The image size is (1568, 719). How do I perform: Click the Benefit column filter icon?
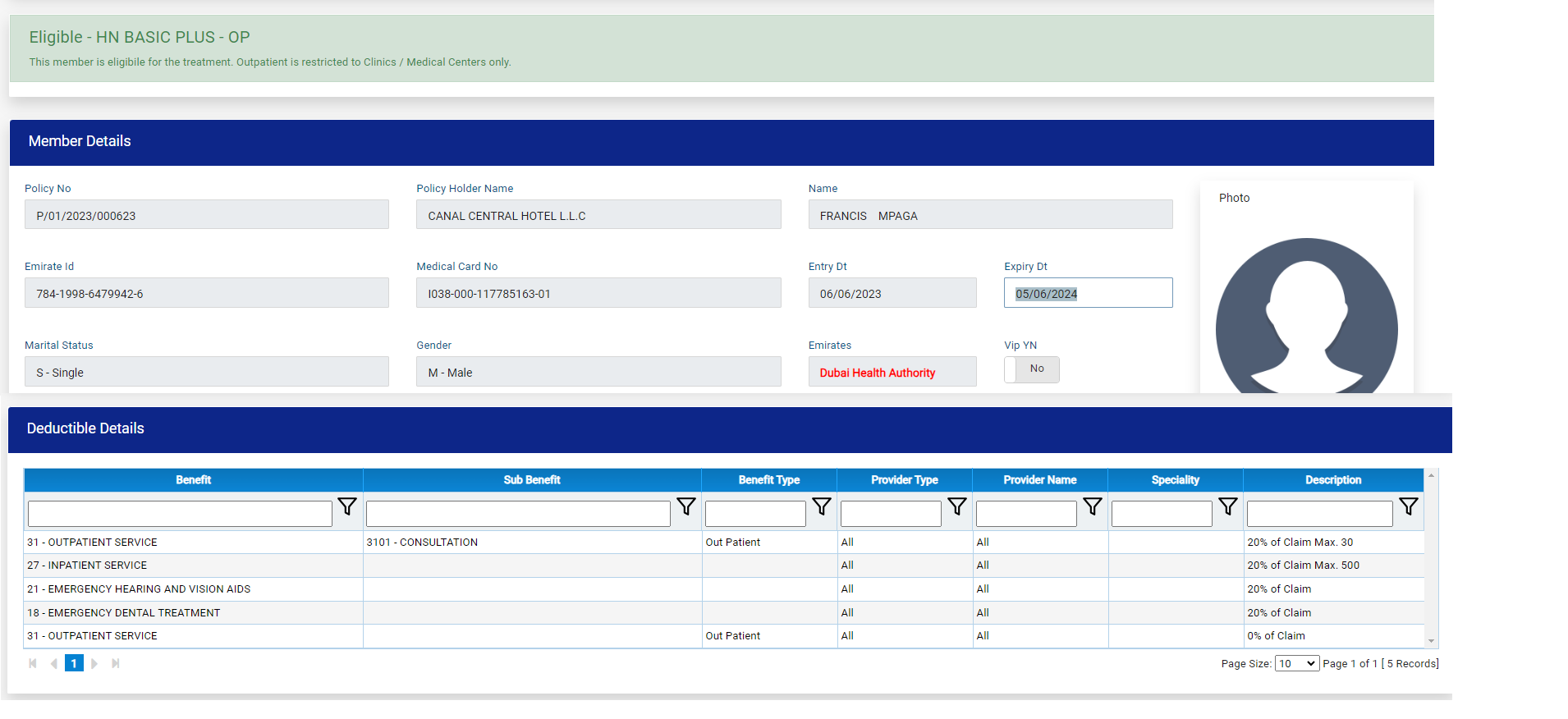pos(347,507)
